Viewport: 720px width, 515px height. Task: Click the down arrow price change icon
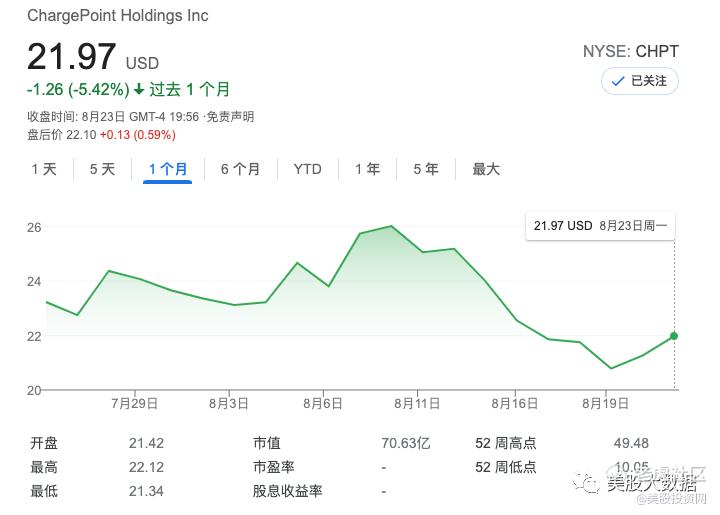(139, 89)
